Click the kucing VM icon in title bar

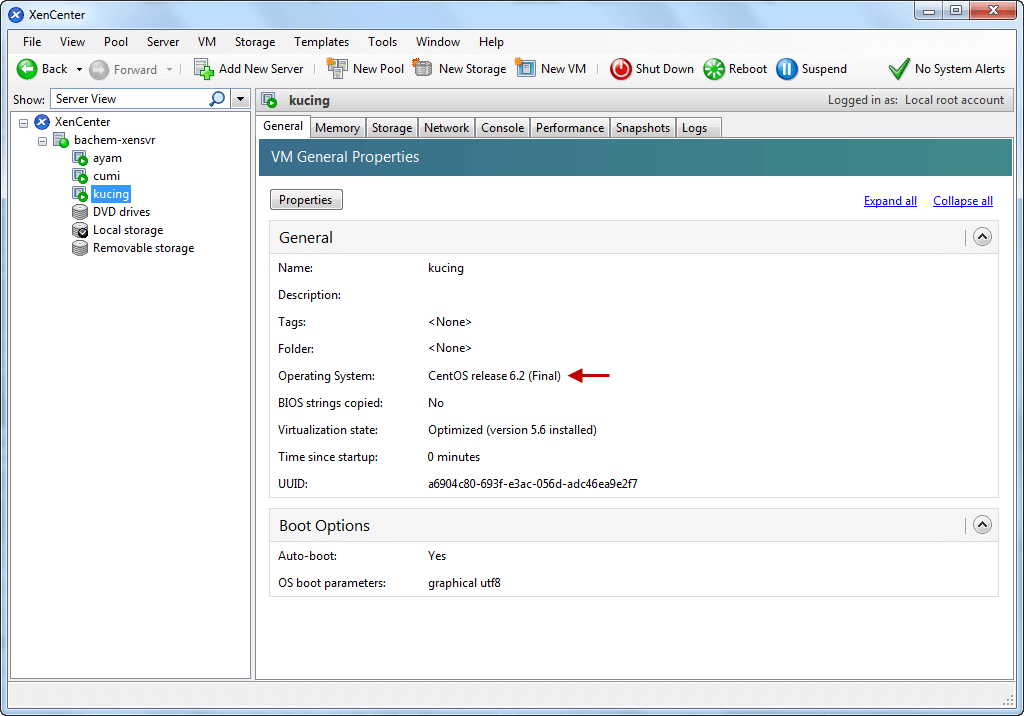click(x=269, y=100)
